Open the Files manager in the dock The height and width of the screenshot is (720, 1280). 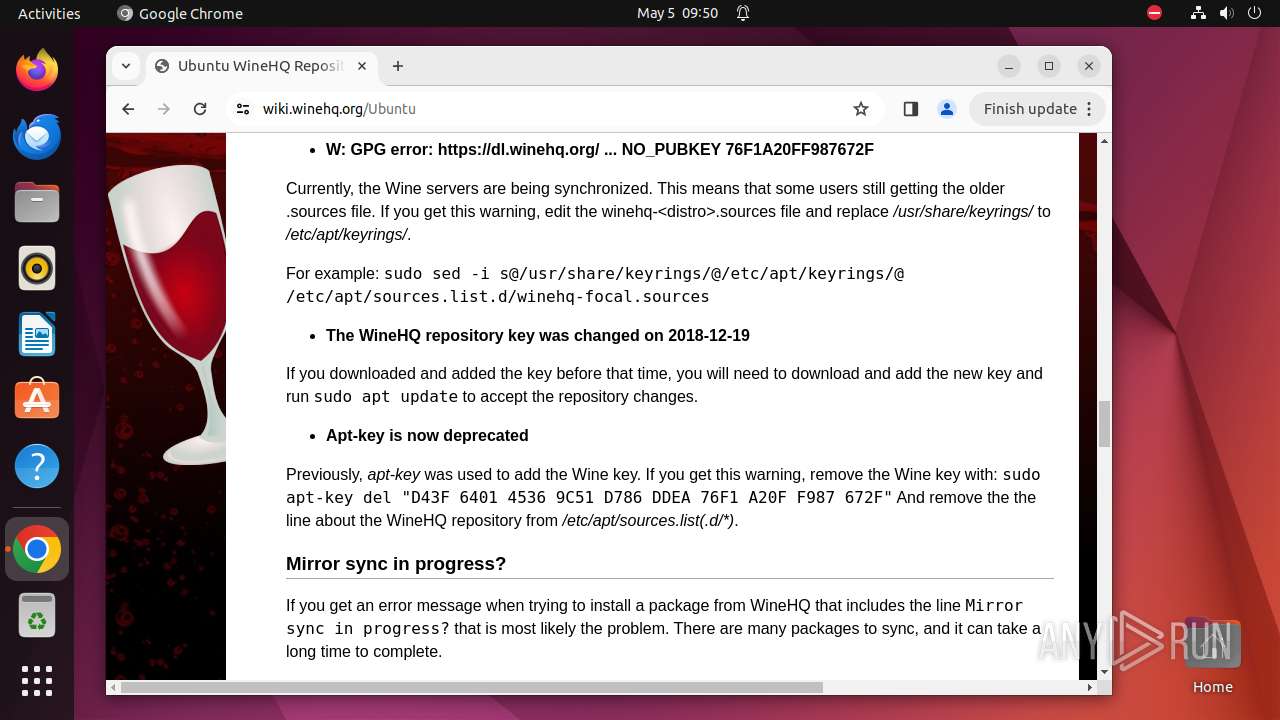tap(37, 202)
